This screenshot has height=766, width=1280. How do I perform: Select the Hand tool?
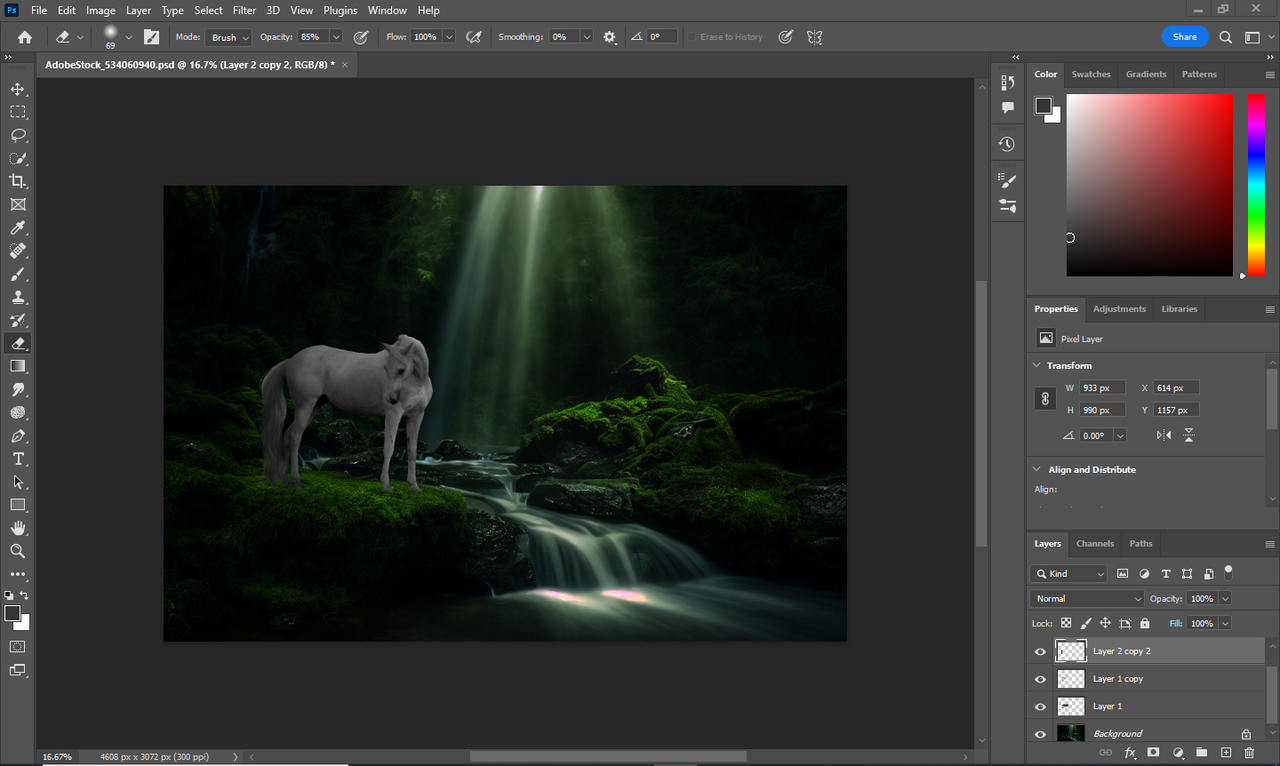(x=18, y=528)
